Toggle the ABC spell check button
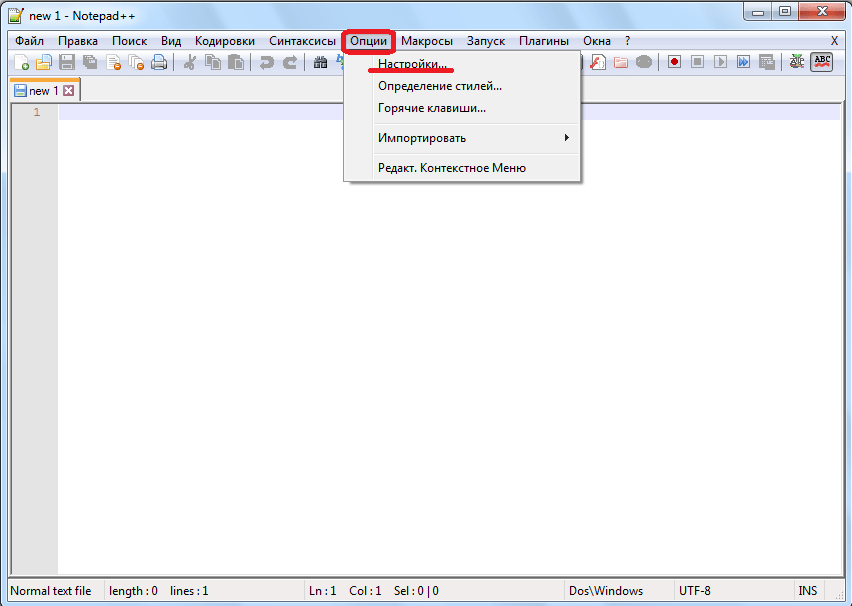 tap(822, 62)
